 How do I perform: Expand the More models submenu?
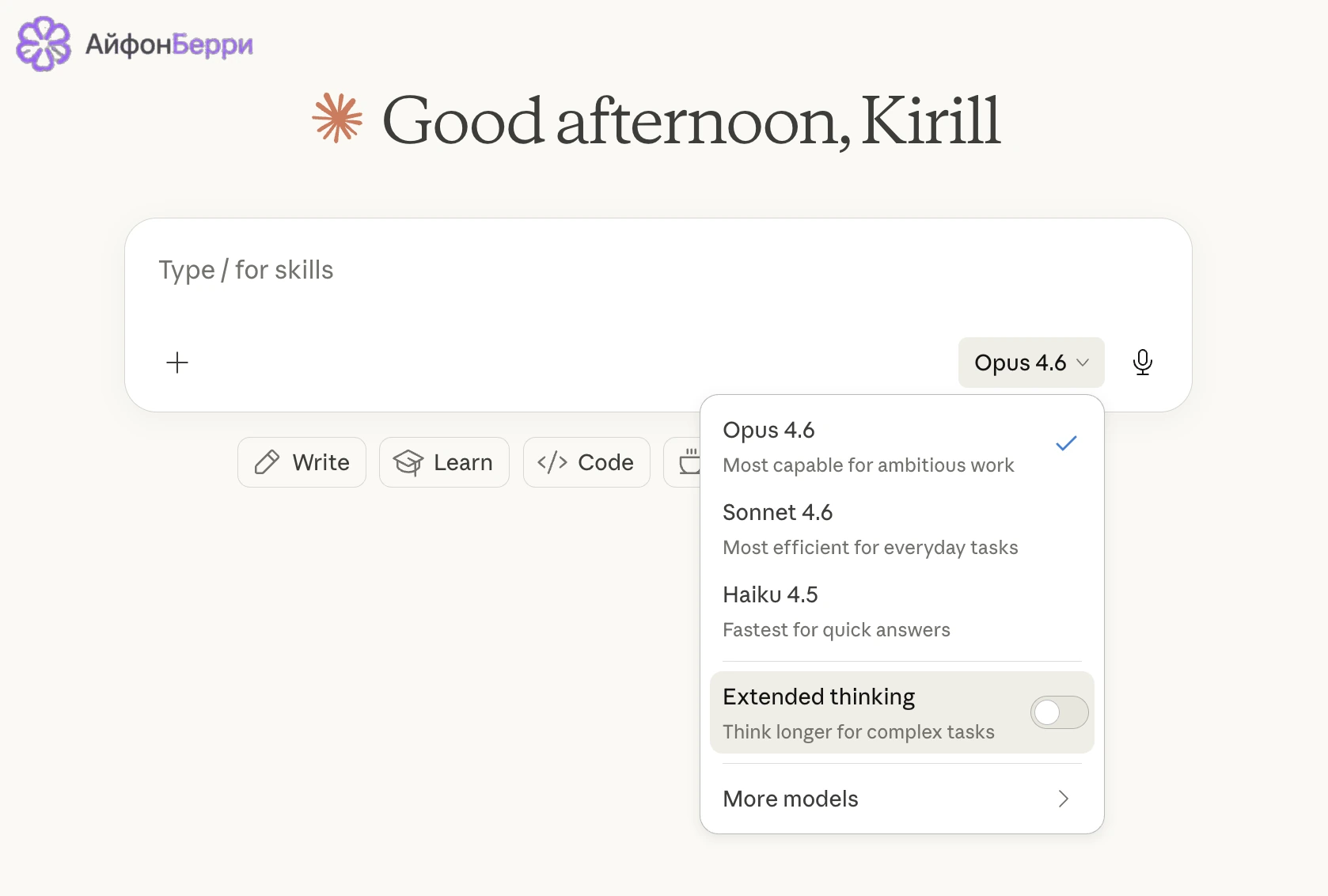point(901,799)
